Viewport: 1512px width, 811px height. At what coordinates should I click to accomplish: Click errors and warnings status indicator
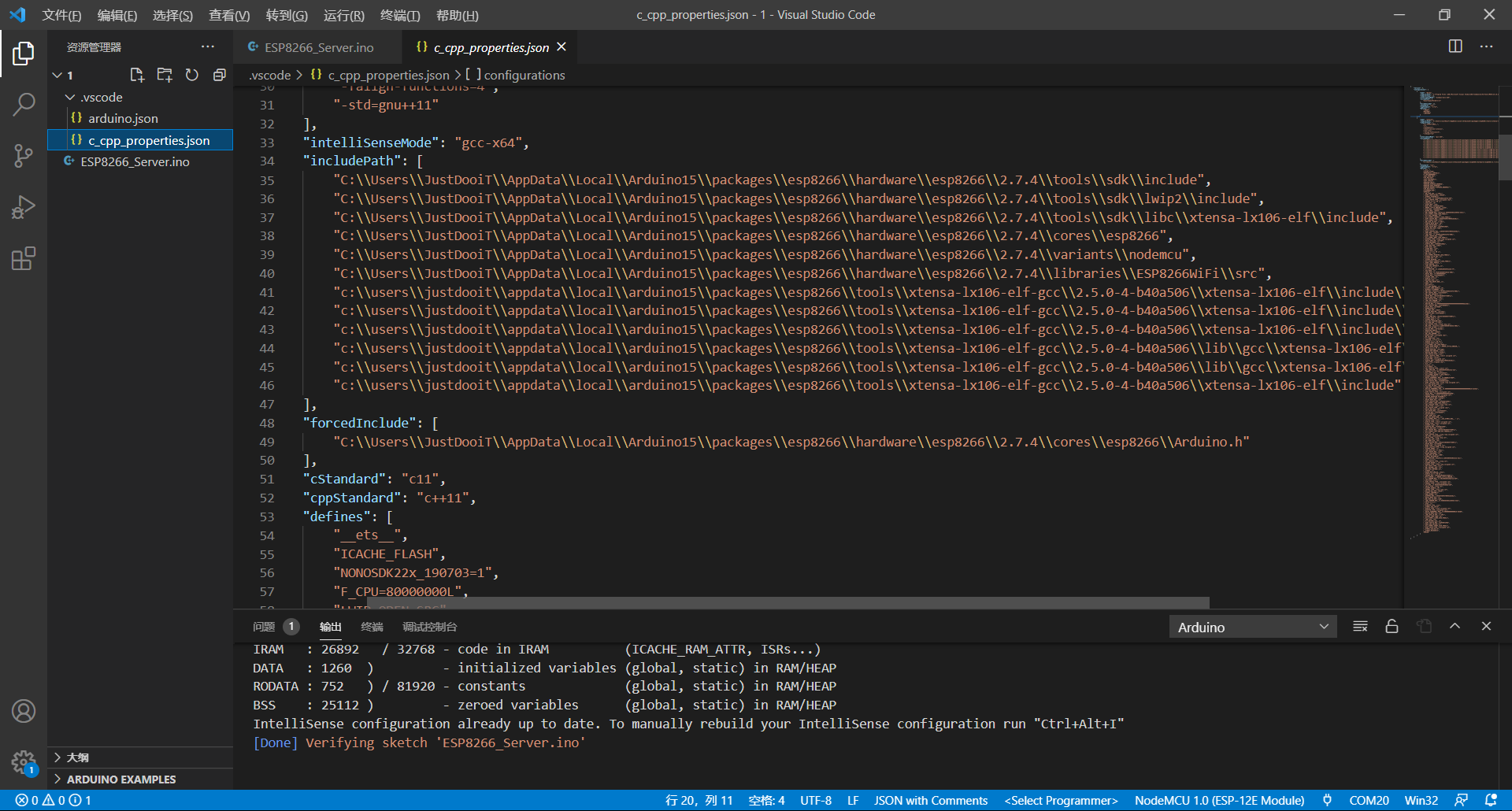[54, 800]
